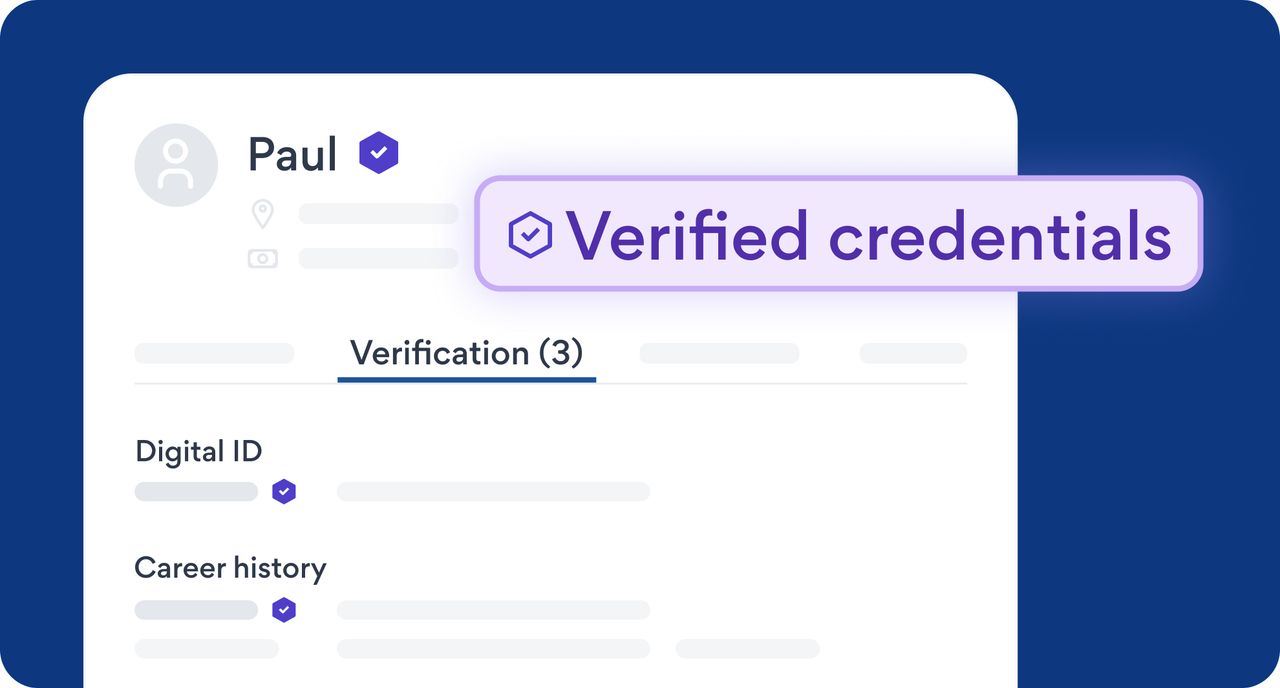Click the long placeholder bar in Digital ID row
Image resolution: width=1280 pixels, height=688 pixels.
point(493,491)
